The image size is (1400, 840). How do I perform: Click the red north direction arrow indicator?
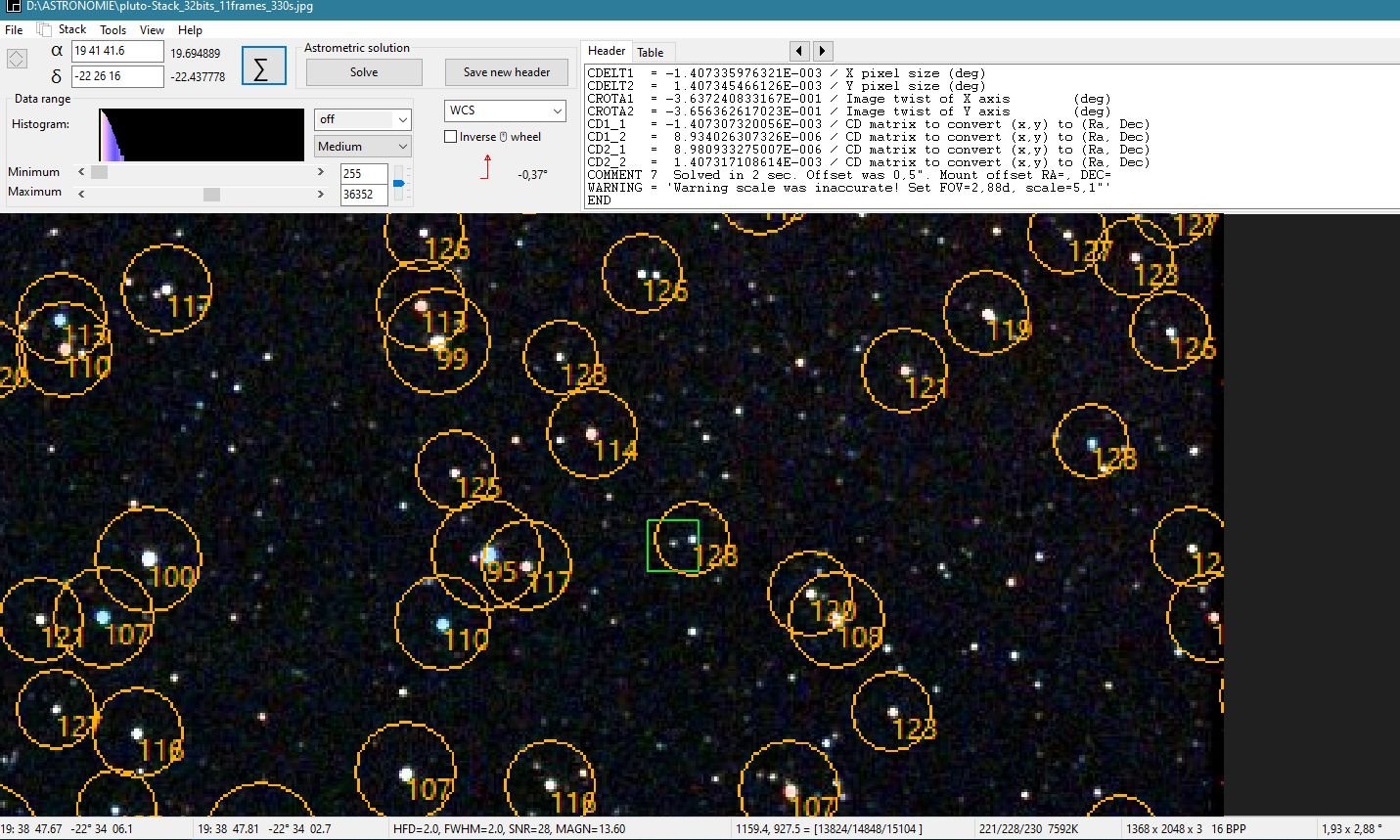[486, 166]
